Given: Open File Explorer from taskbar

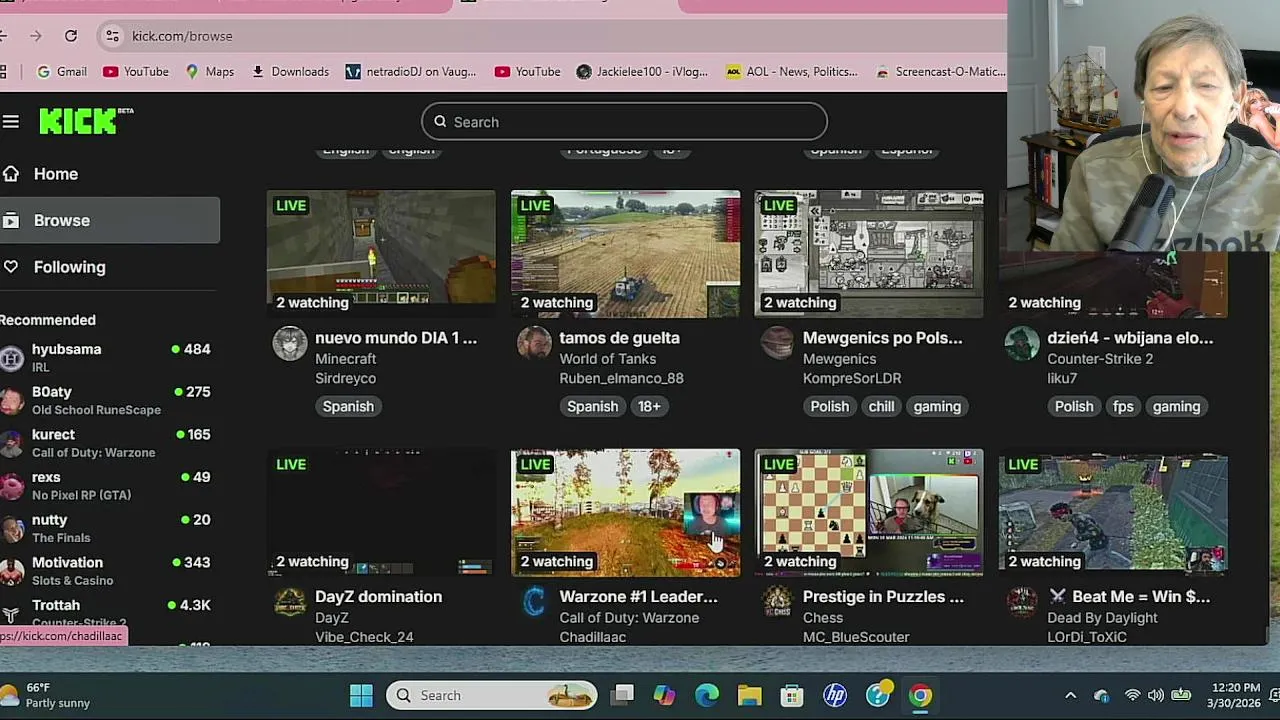Looking at the screenshot, I should [x=749, y=695].
